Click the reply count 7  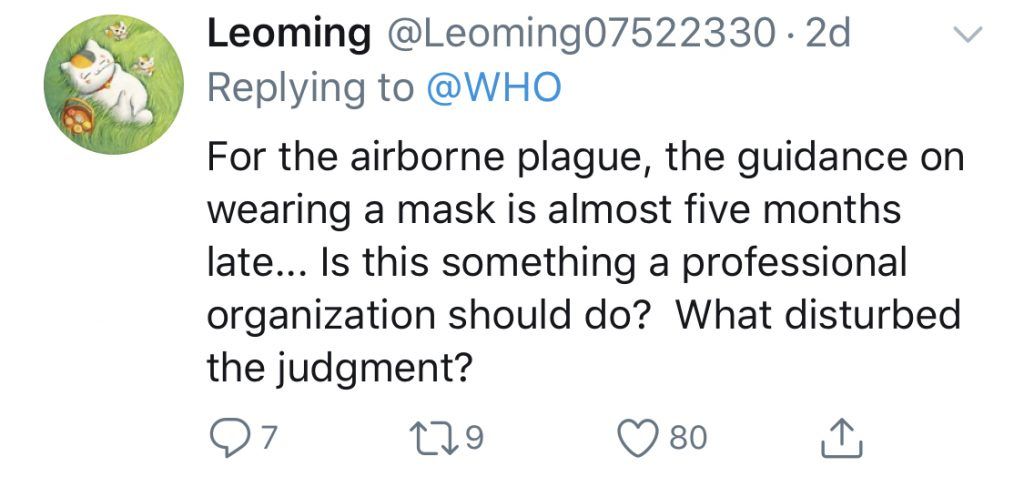(267, 437)
